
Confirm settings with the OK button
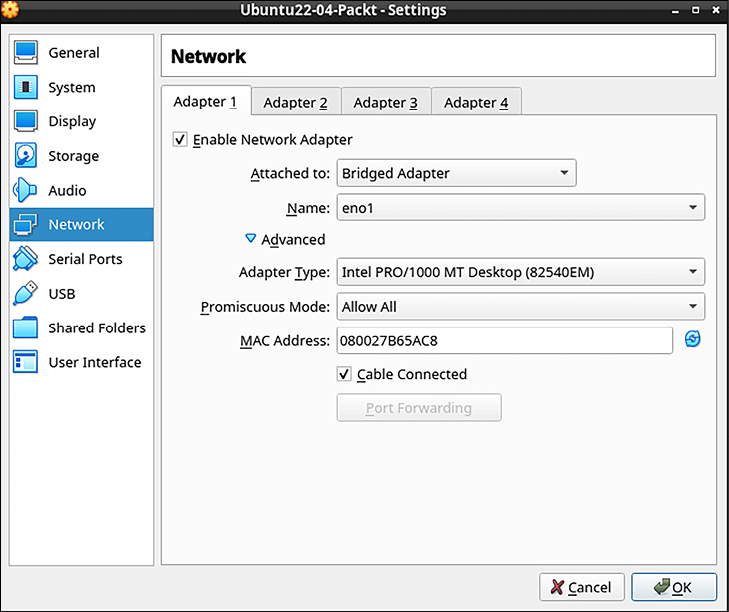point(674,587)
